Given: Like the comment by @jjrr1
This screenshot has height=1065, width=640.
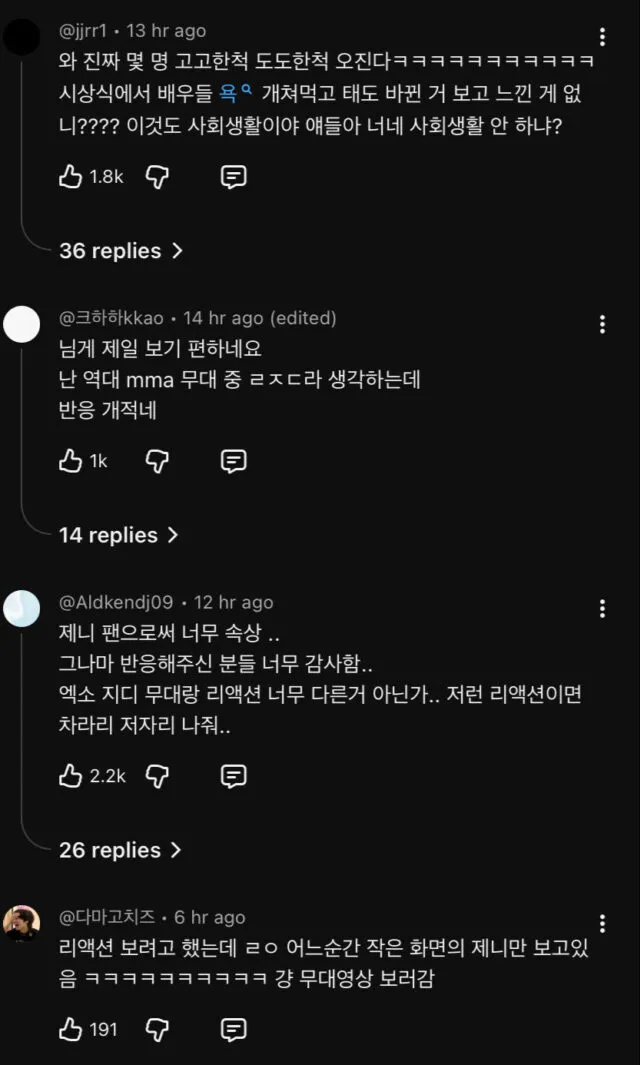Looking at the screenshot, I should pos(70,177).
